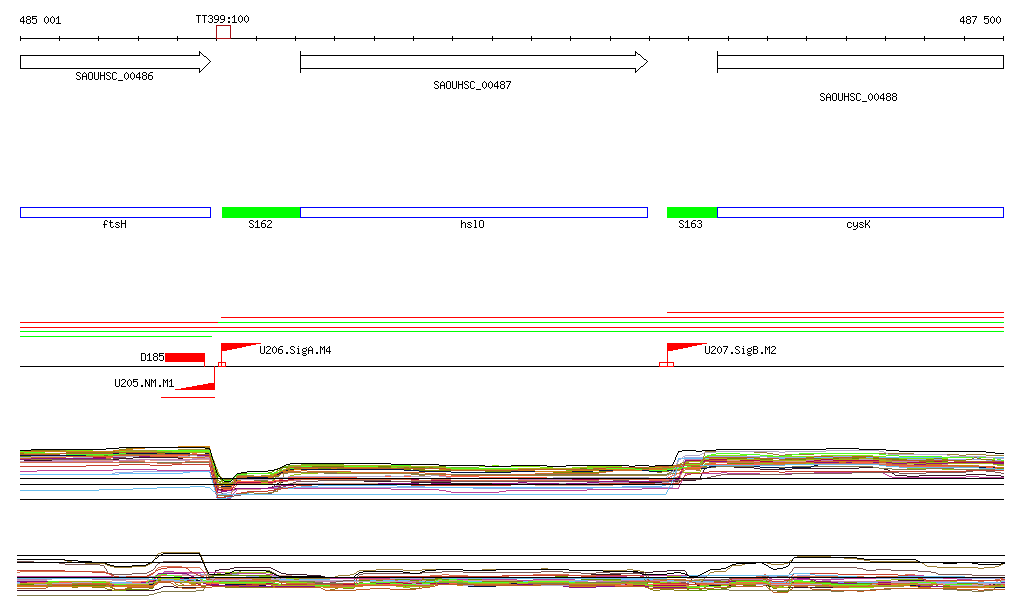This screenshot has height=611, width=1024.
Task: Select the hslO segment bar
Action: [x=473, y=212]
